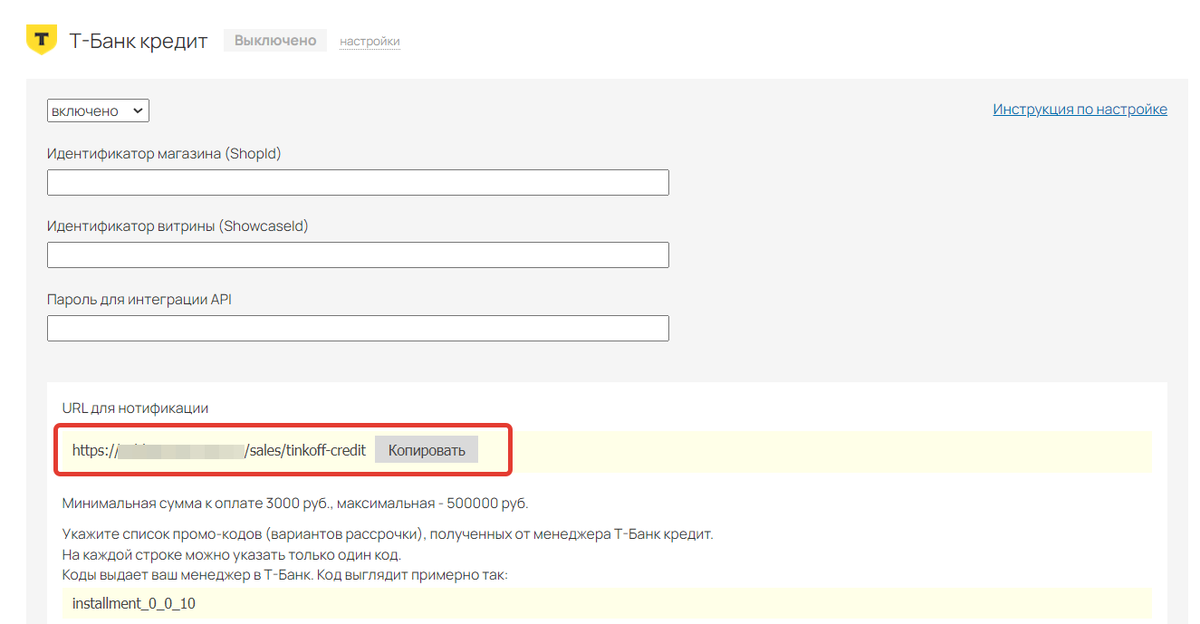Click the minimum payment sum text line
This screenshot has height=624, width=1200.
pyautogui.click(x=295, y=502)
